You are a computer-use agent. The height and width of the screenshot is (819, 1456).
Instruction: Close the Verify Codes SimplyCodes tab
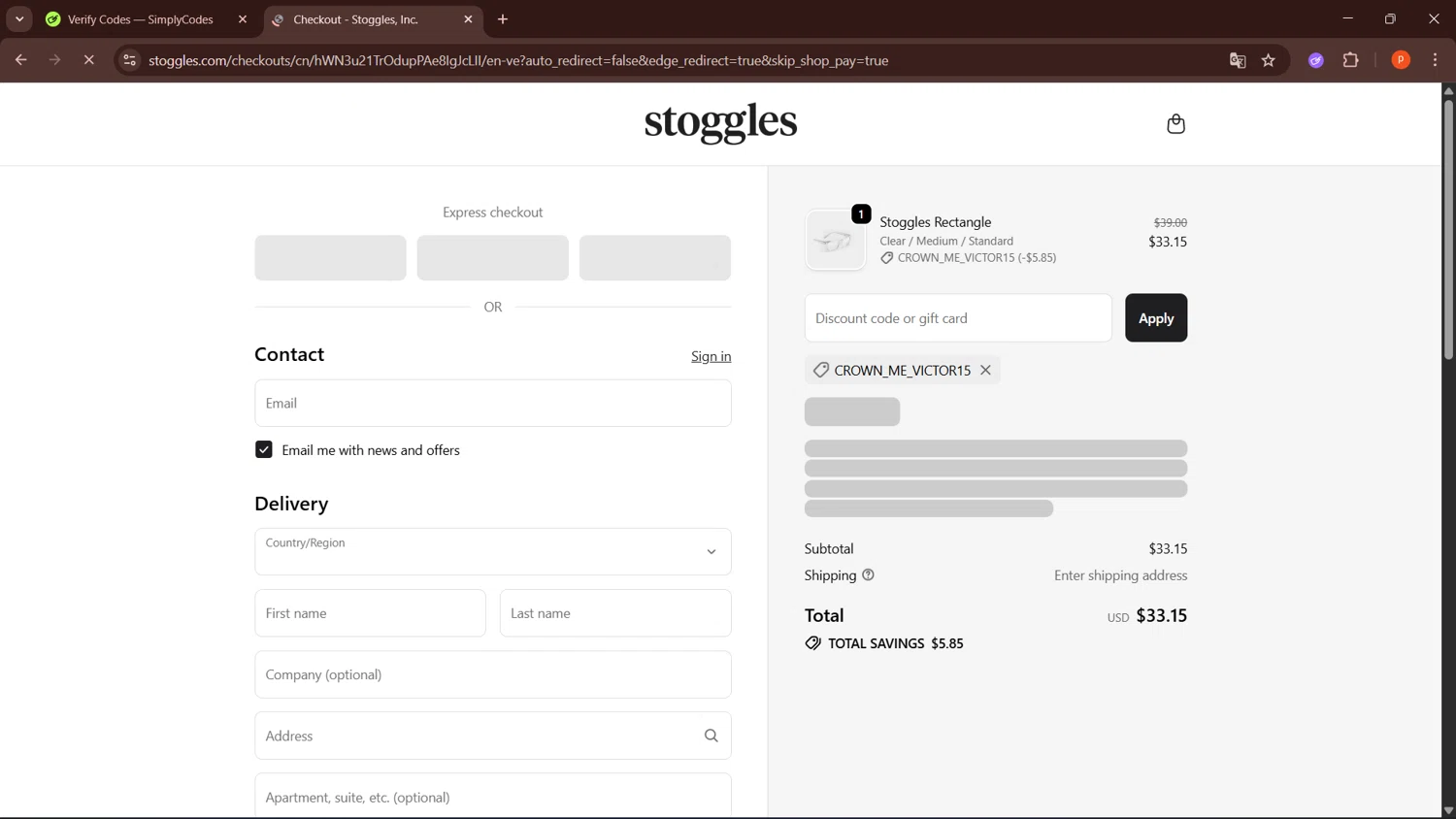243,19
